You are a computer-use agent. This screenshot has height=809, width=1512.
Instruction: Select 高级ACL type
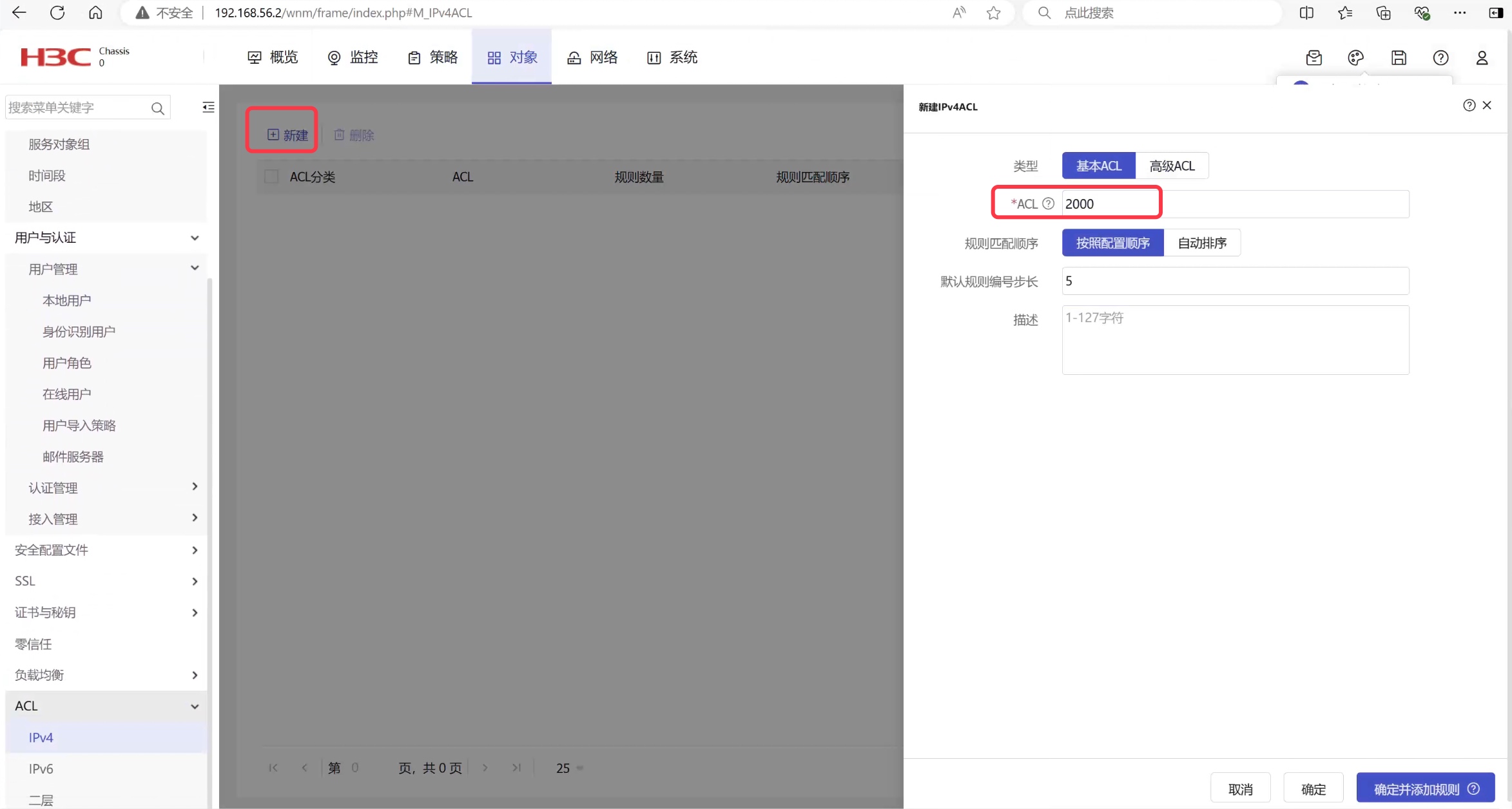coord(1172,166)
